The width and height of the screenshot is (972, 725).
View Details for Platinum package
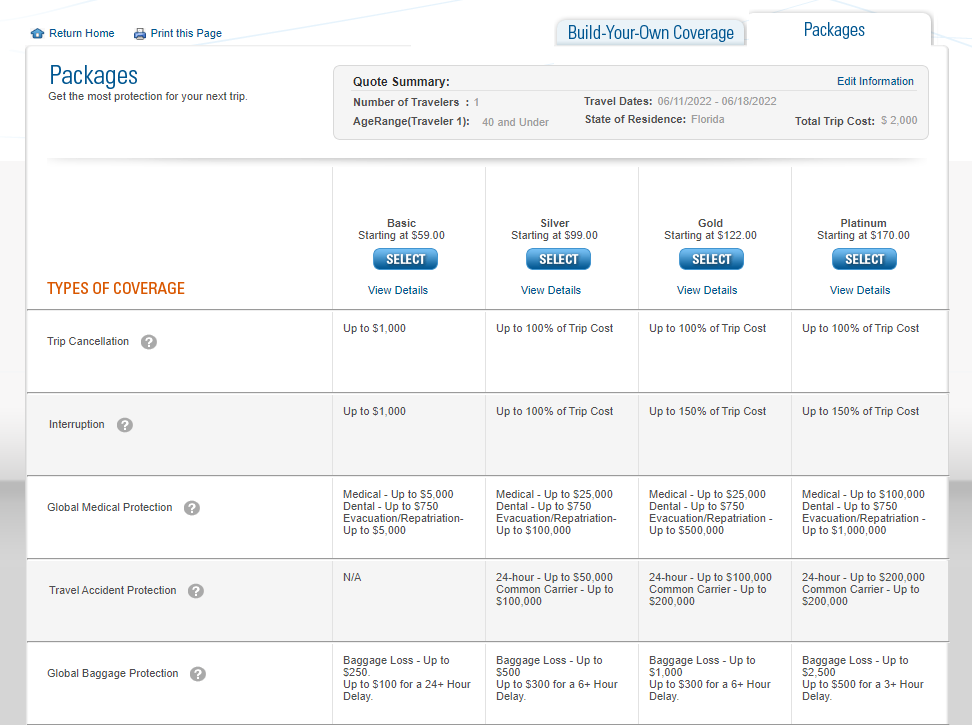[x=860, y=290]
